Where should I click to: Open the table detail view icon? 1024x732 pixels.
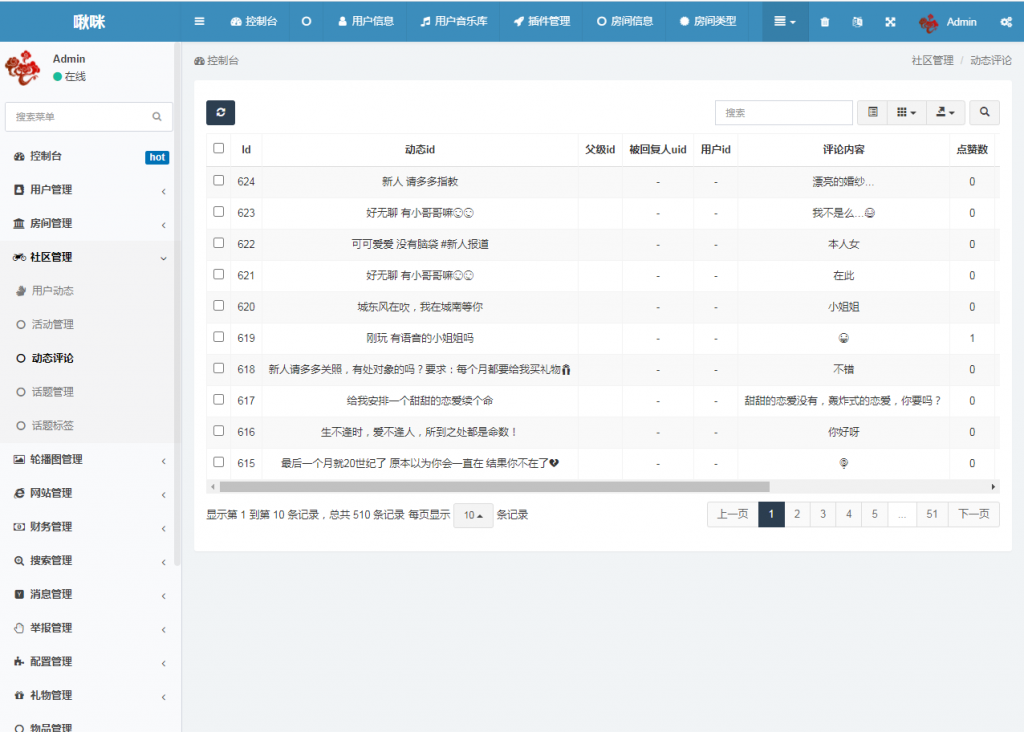tap(871, 112)
